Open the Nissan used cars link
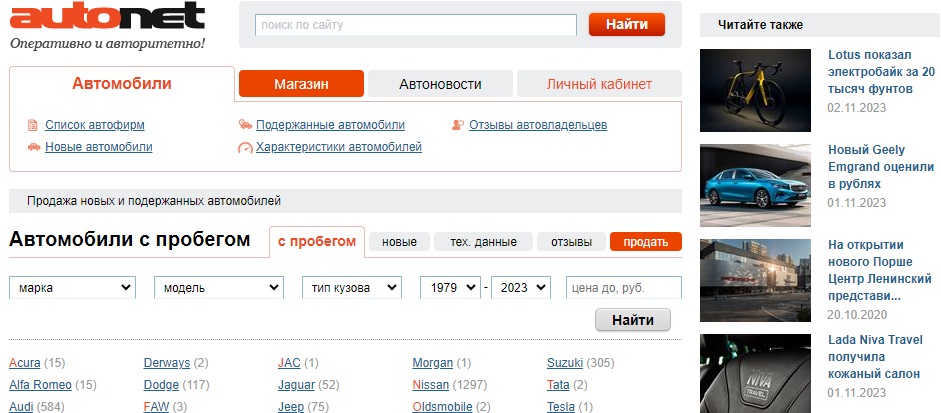This screenshot has width=941, height=413. coord(431,385)
